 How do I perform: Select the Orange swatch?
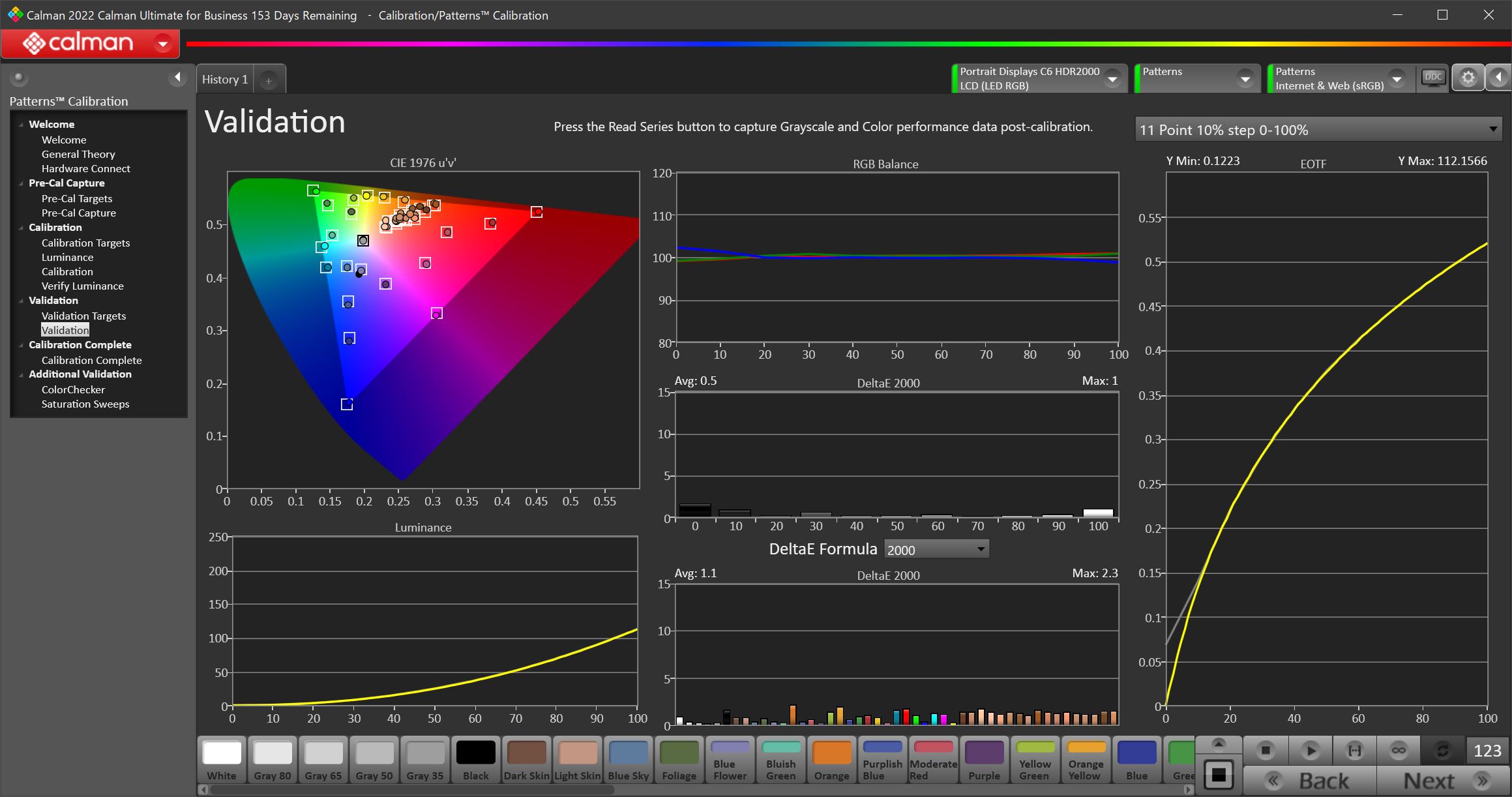point(832,760)
